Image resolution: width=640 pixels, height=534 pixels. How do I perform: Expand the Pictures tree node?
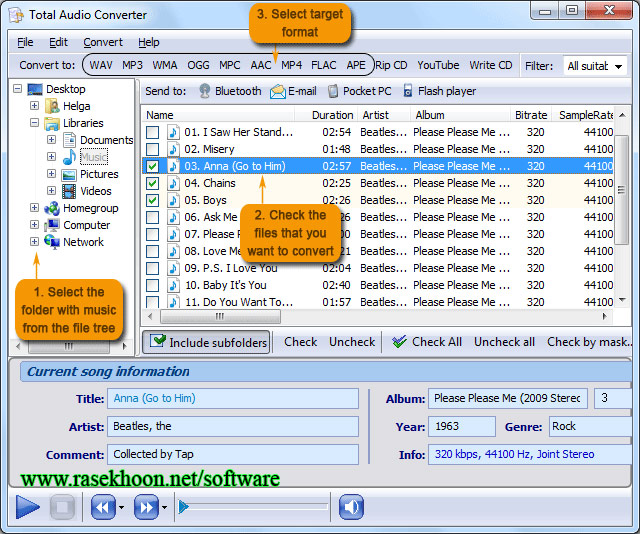(x=51, y=174)
